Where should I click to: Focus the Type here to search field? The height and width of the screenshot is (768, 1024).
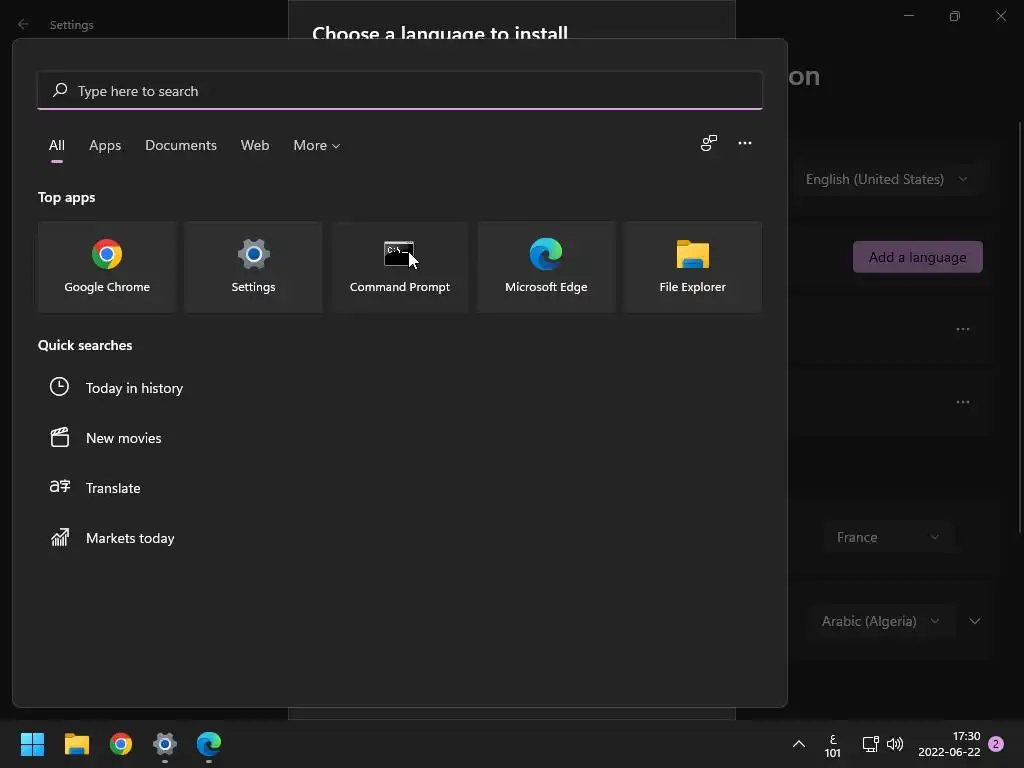400,91
